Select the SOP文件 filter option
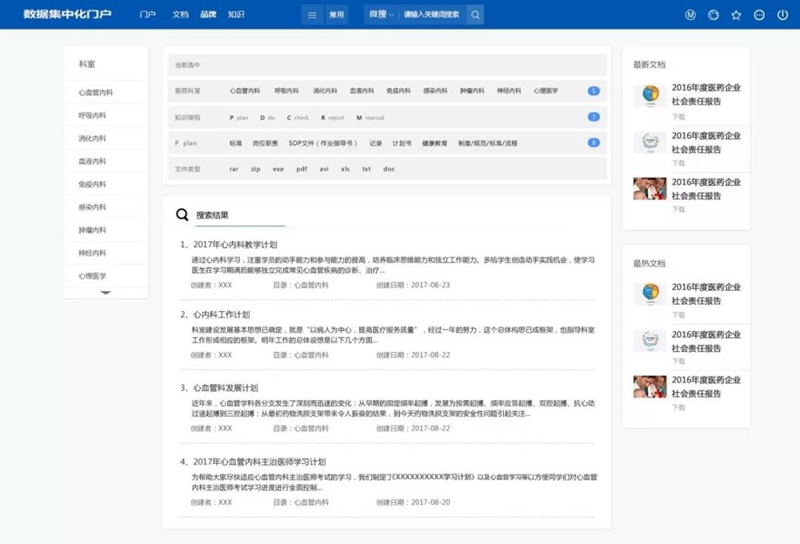The image size is (800, 544). pos(323,143)
